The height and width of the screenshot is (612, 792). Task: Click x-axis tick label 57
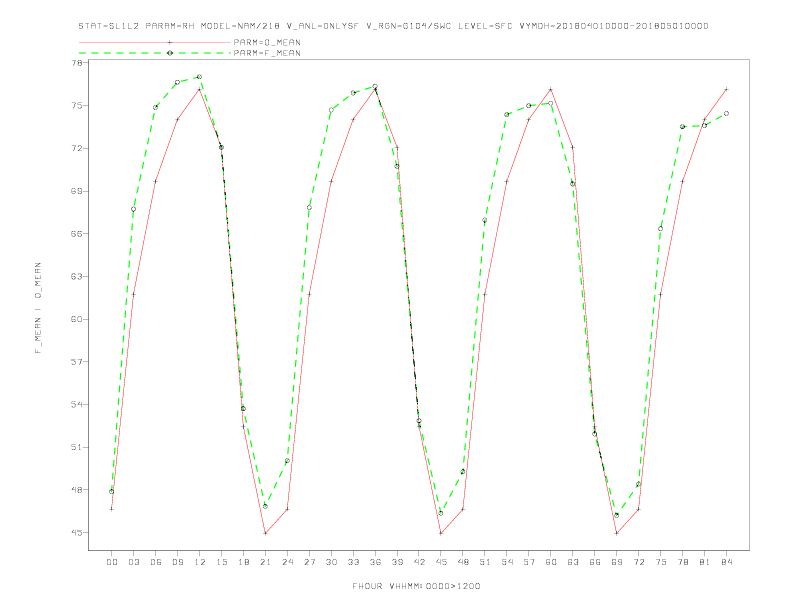pyautogui.click(x=529, y=562)
